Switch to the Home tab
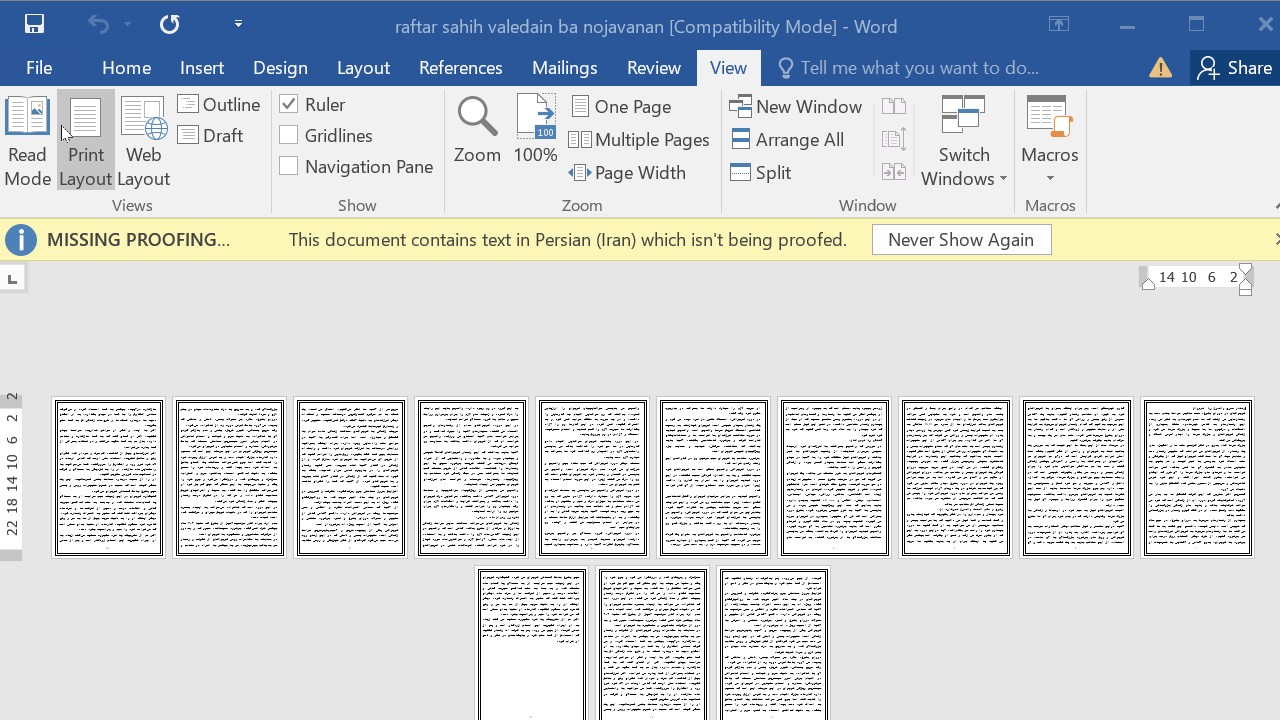 pos(126,68)
